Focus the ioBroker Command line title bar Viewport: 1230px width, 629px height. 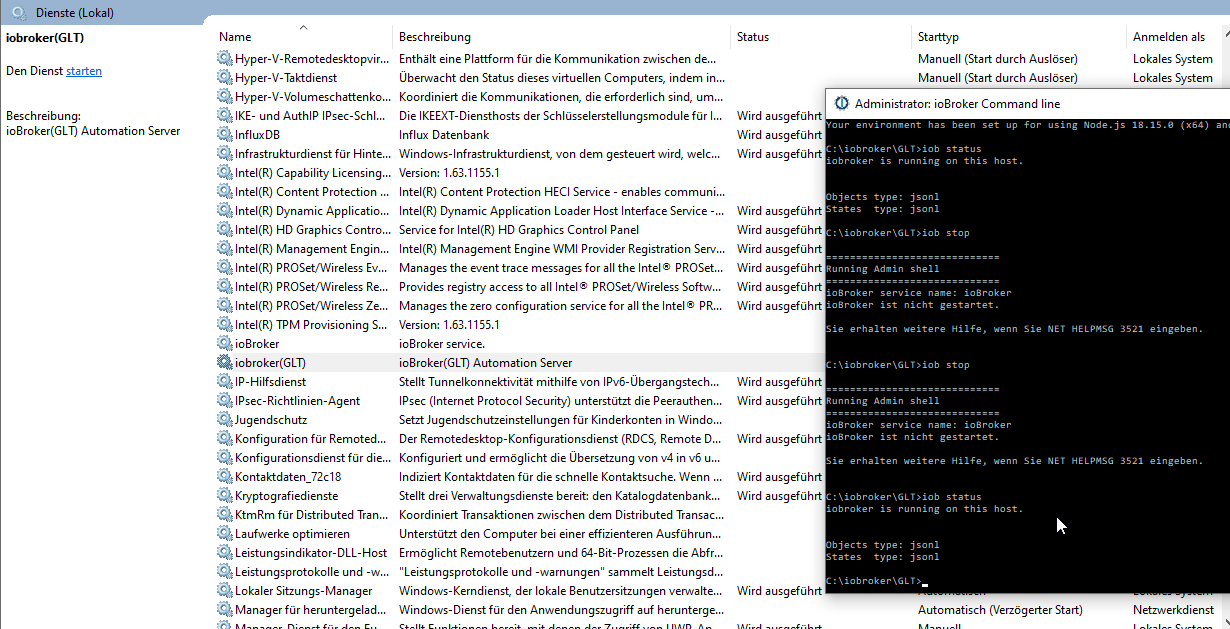(x=1028, y=103)
